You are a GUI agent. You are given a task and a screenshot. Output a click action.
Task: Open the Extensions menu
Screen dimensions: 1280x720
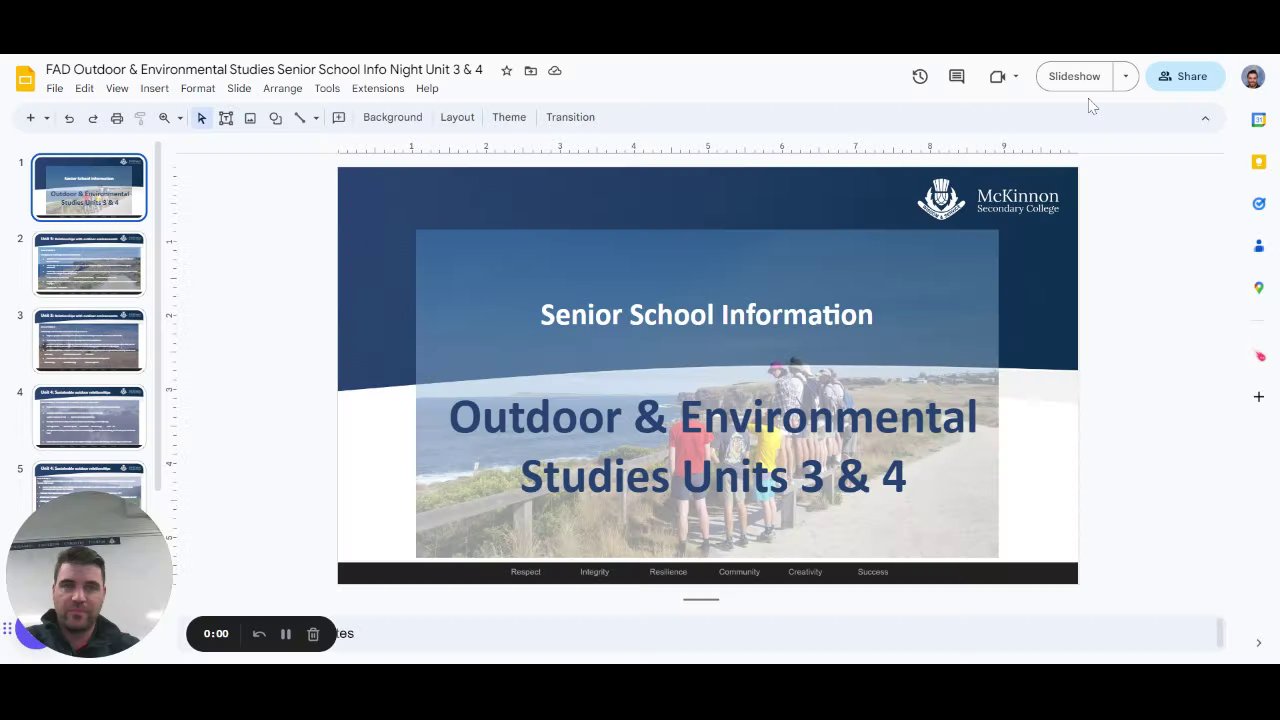(x=378, y=89)
